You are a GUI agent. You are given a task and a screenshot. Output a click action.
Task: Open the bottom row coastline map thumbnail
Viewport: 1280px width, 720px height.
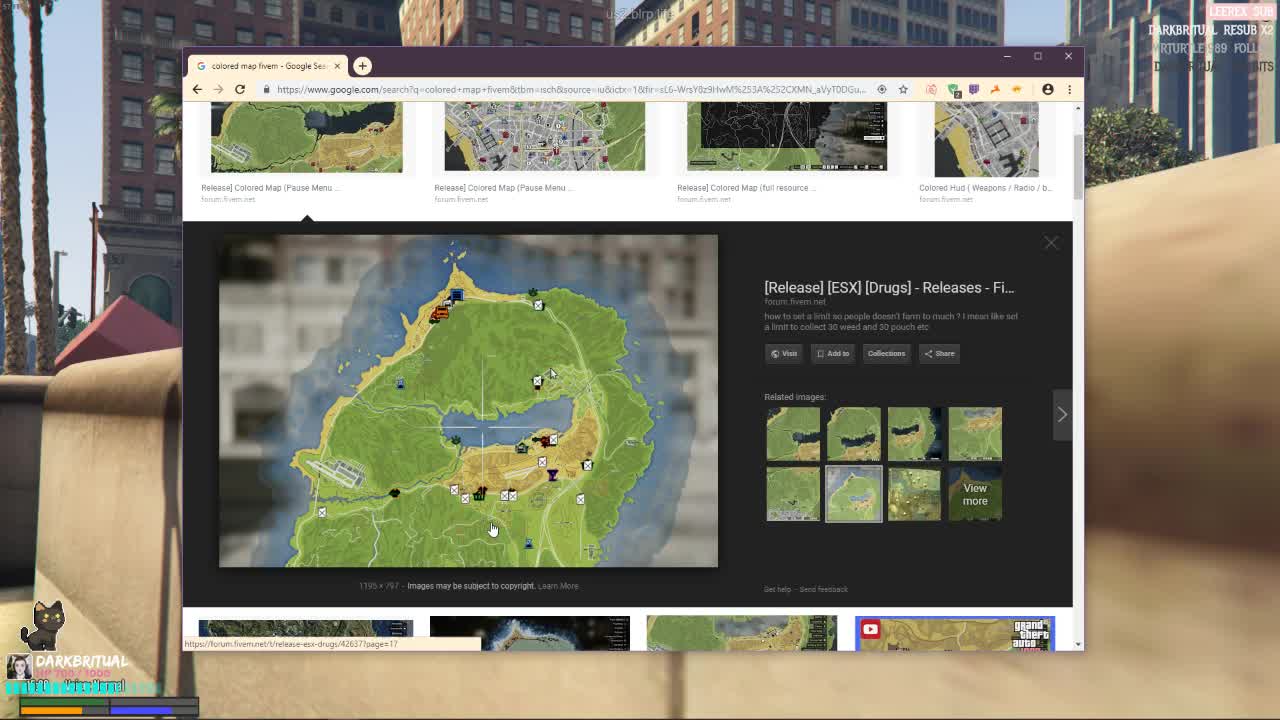530,634
